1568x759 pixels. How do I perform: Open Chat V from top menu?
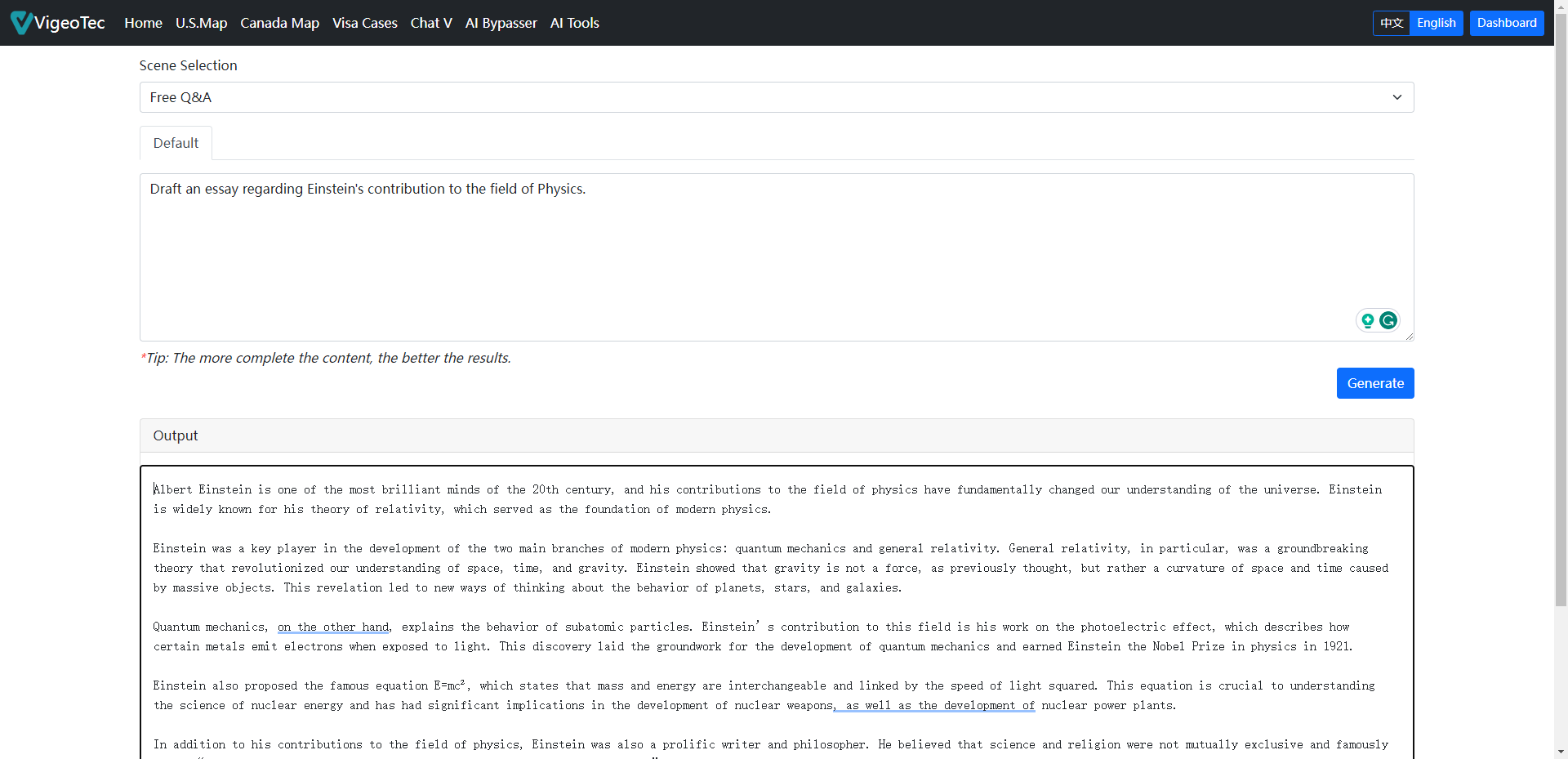coord(431,23)
